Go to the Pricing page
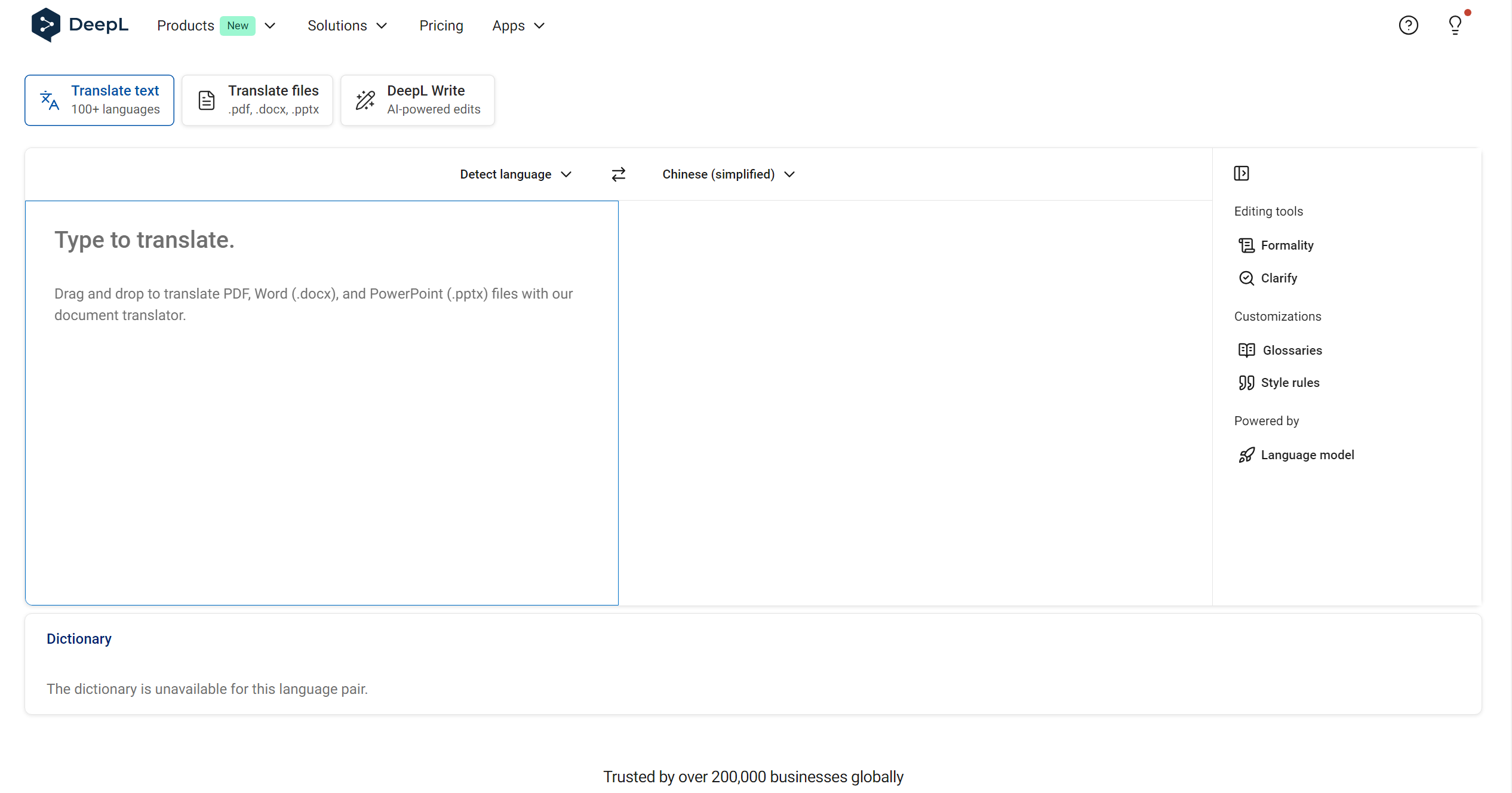 [x=441, y=26]
